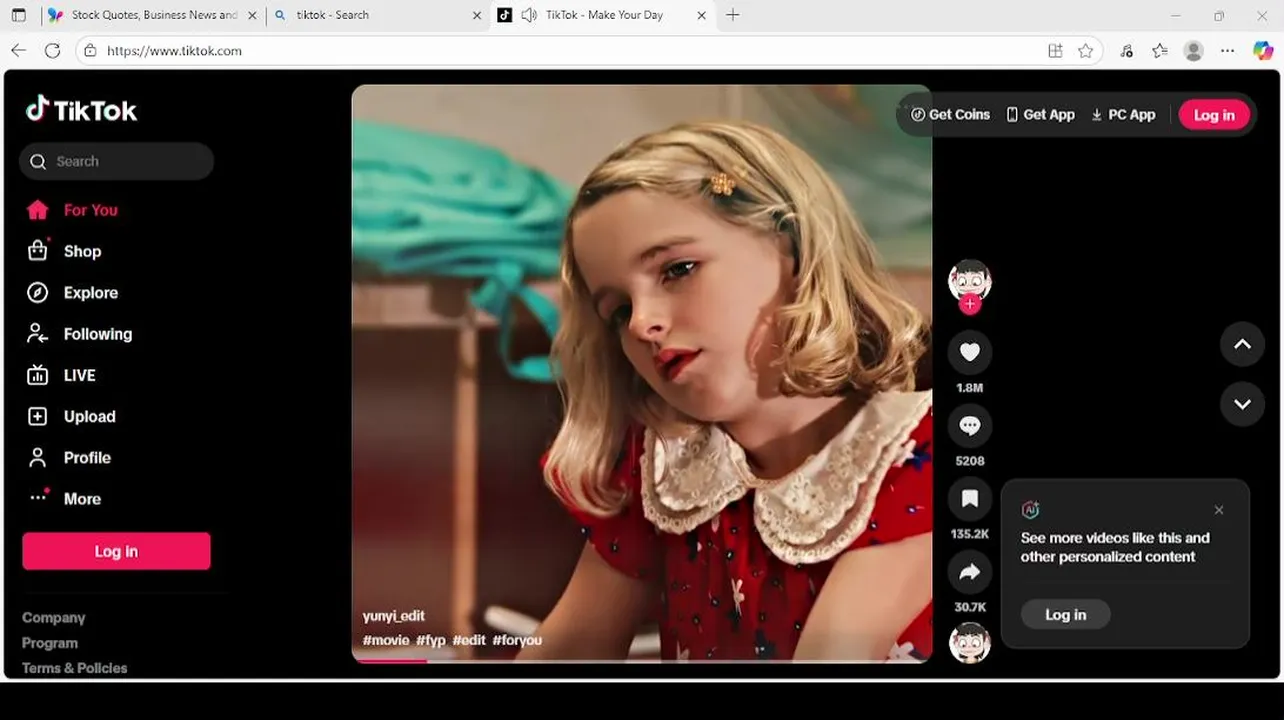Click the video to pause playback

[641, 373]
